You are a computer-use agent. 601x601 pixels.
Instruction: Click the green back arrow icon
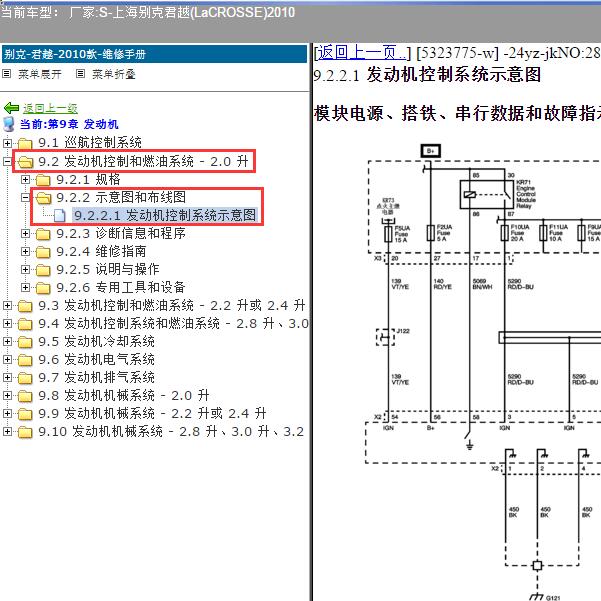click(x=11, y=108)
